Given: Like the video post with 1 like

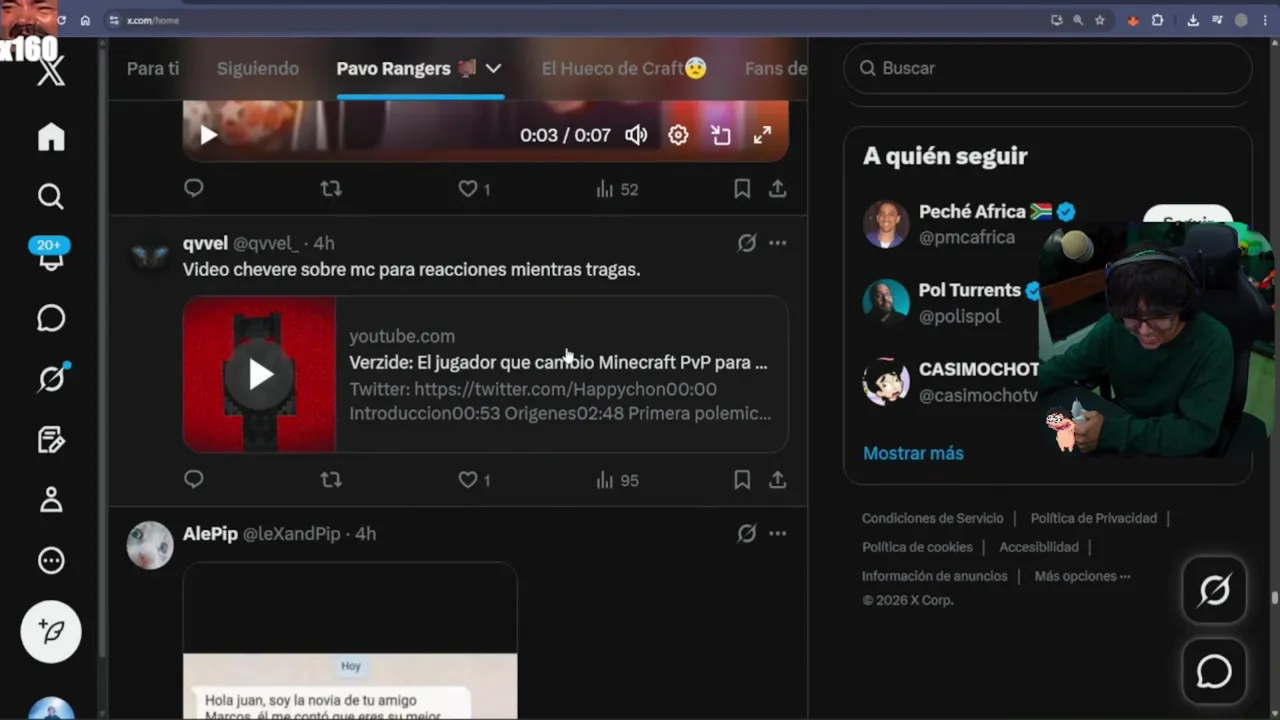Looking at the screenshot, I should coord(474,188).
